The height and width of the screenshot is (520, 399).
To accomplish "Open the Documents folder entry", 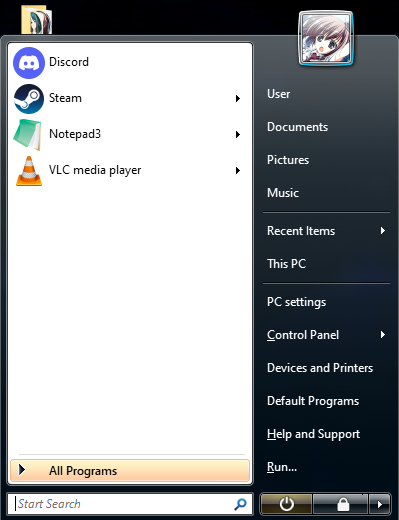I will pyautogui.click(x=327, y=127).
